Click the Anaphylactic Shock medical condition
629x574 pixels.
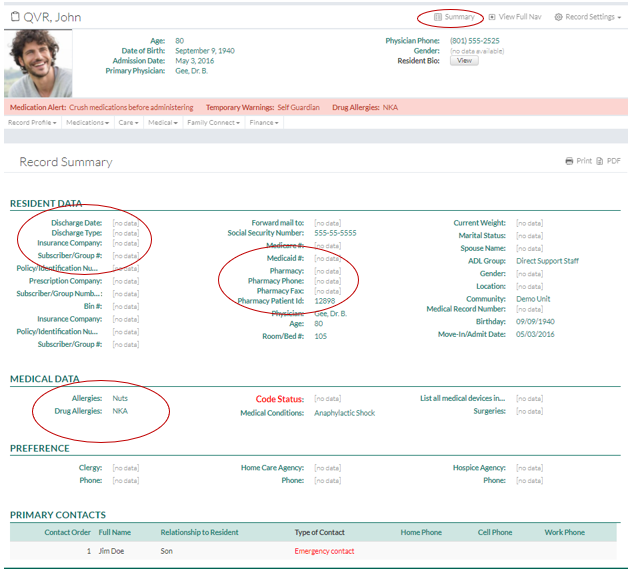point(344,413)
